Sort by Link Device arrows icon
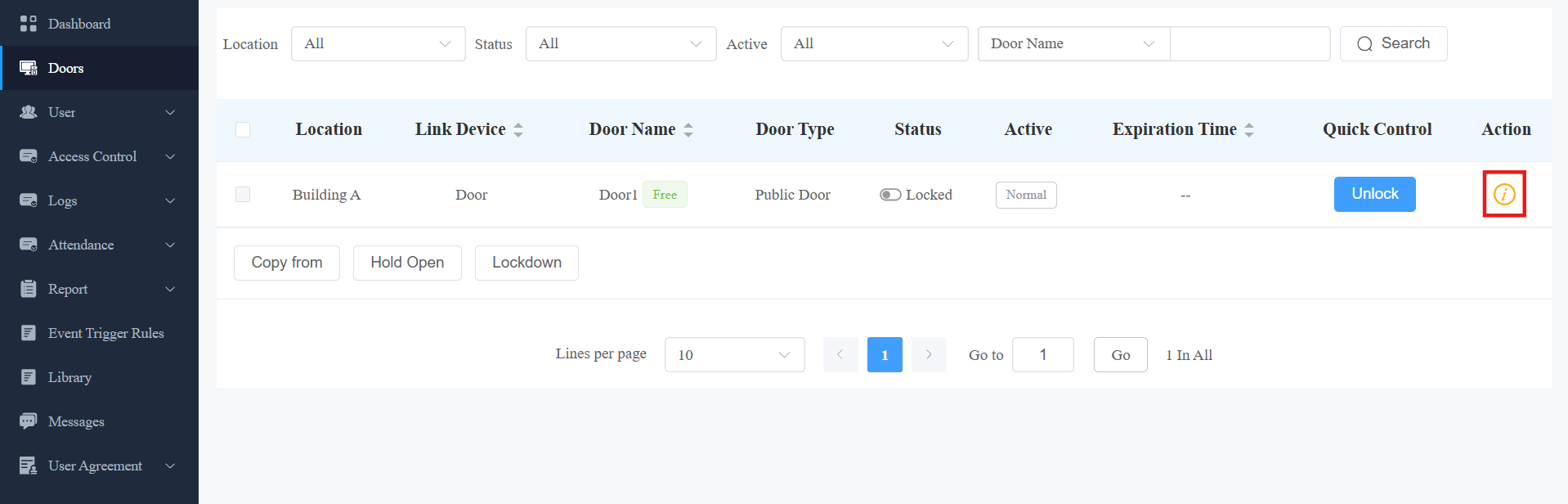The height and width of the screenshot is (504, 1568). click(x=518, y=129)
